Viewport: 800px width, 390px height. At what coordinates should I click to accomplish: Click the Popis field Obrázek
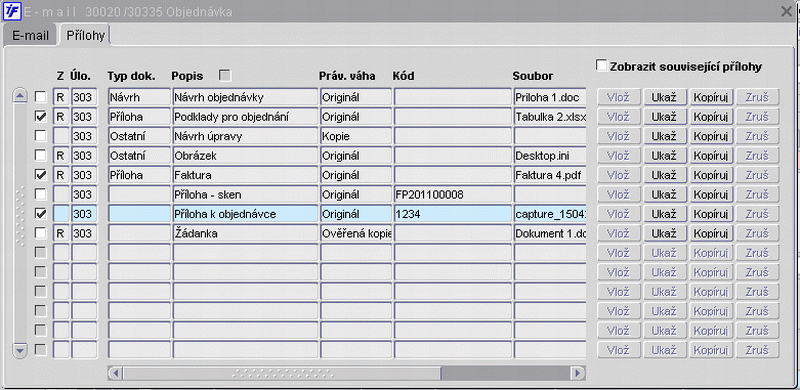(245, 155)
